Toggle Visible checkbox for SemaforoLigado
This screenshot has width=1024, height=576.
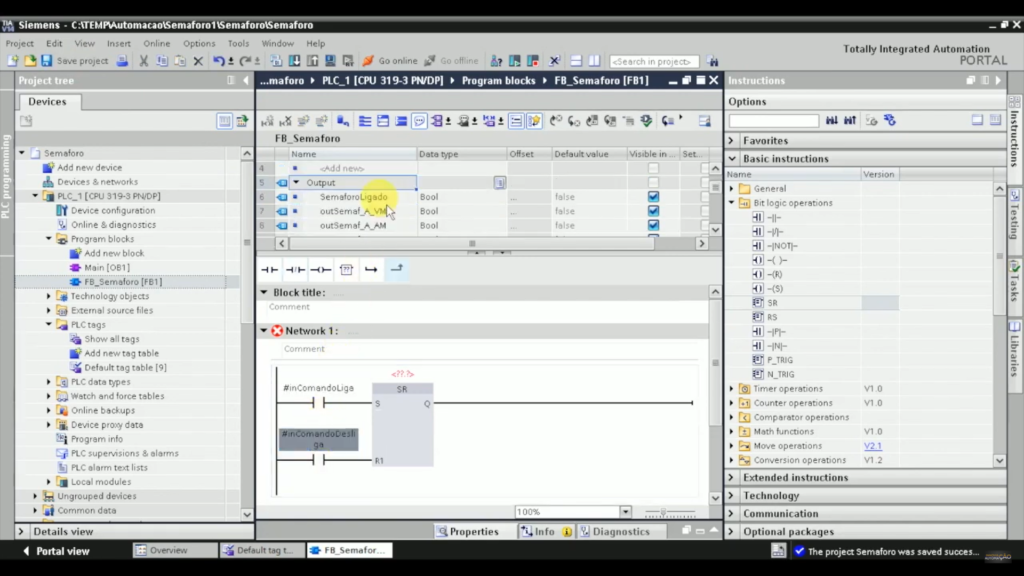tap(653, 197)
